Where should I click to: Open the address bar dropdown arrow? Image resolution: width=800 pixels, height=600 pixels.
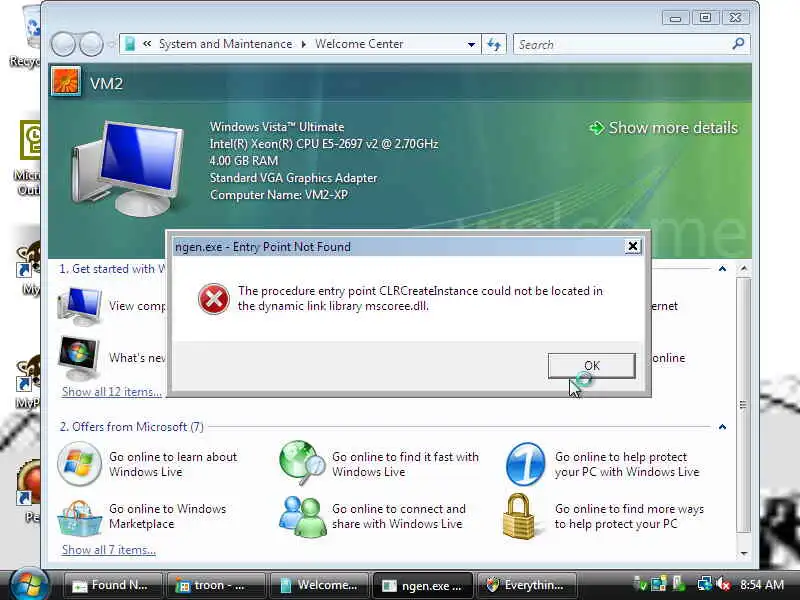(471, 44)
